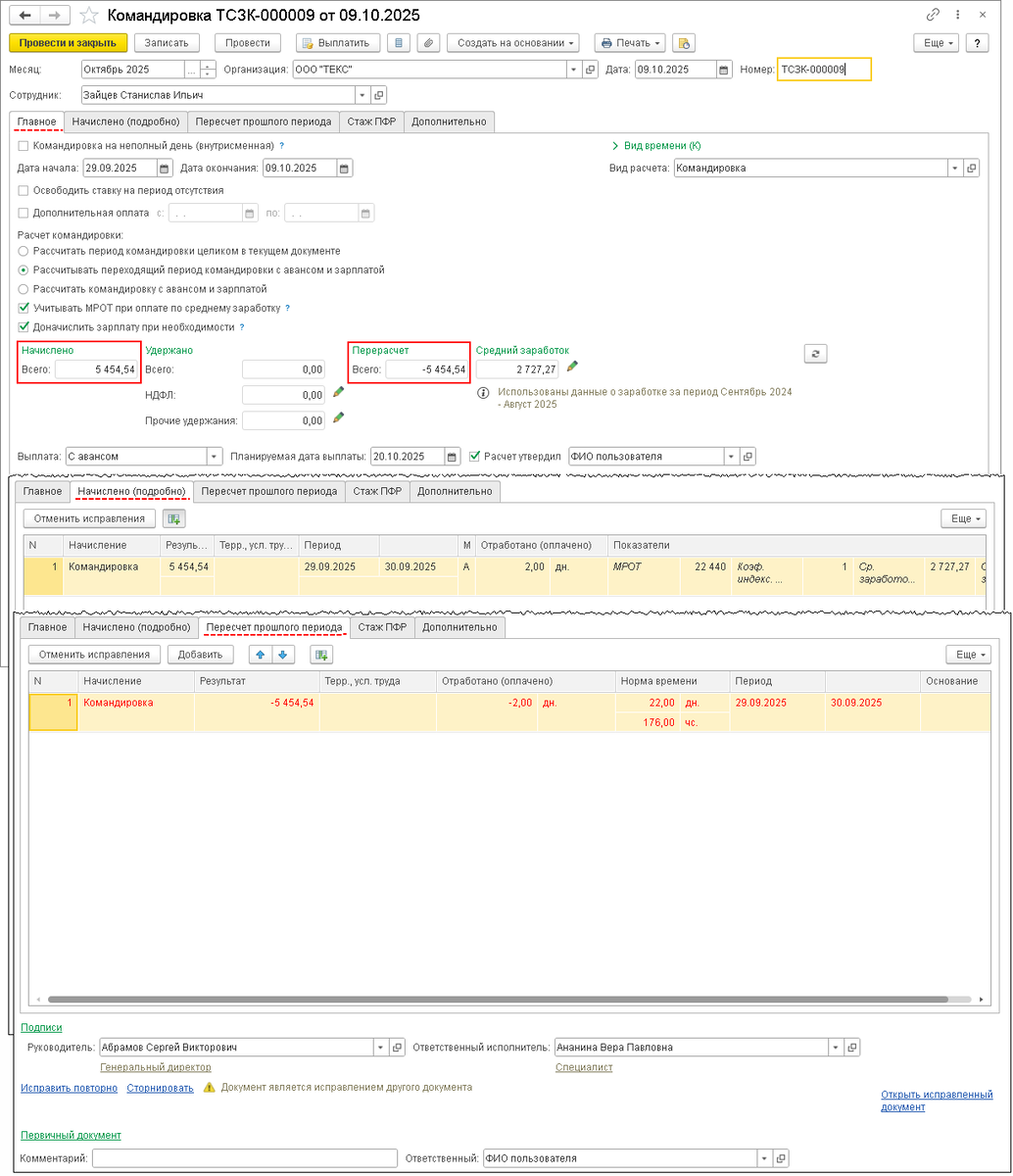
Task: Open the Дополнительно tab in the top tab row
Action: pyautogui.click(x=449, y=122)
